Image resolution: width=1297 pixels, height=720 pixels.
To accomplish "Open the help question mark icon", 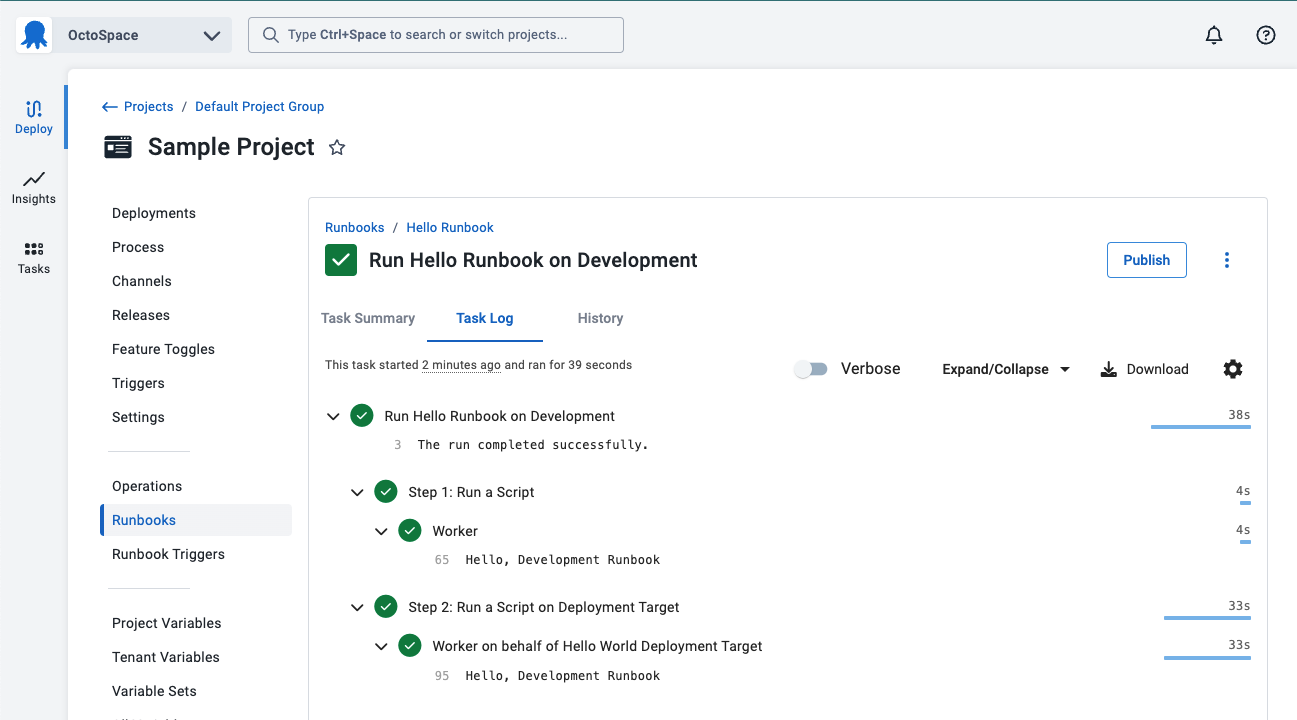I will coord(1266,35).
